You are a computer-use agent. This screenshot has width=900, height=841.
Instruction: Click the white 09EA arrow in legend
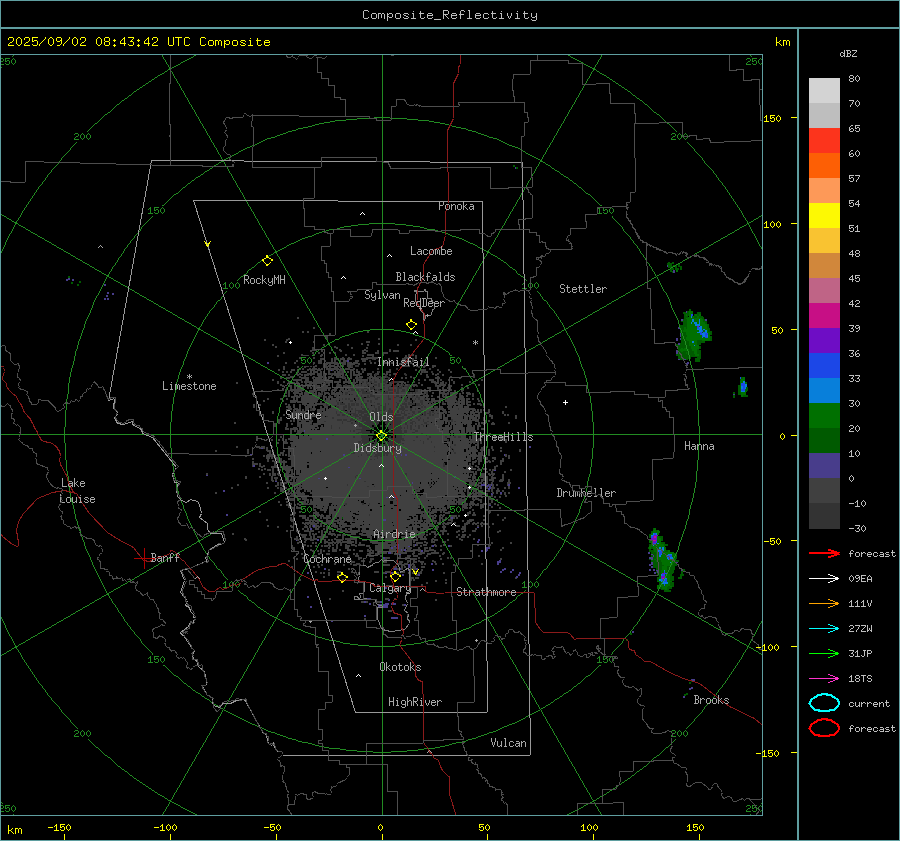[824, 579]
